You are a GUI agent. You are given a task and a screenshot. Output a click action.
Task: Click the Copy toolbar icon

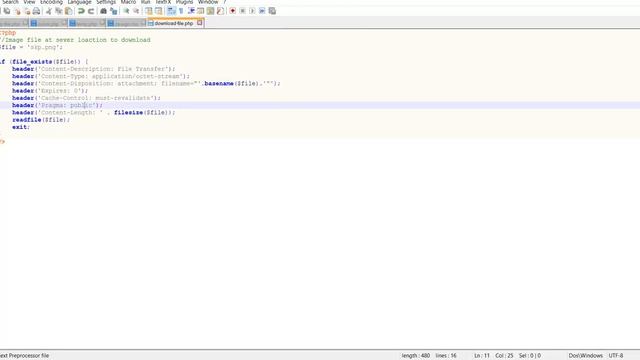pyautogui.click(x=59, y=11)
